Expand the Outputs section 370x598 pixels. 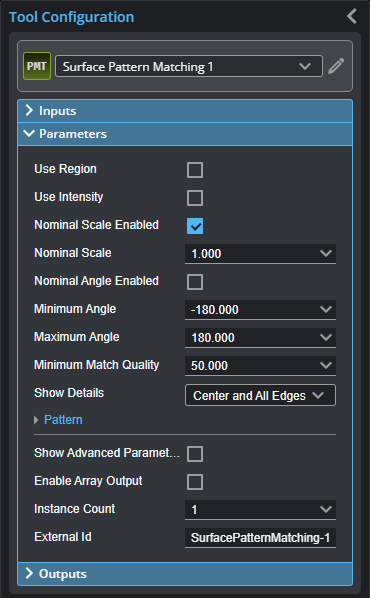(x=185, y=574)
